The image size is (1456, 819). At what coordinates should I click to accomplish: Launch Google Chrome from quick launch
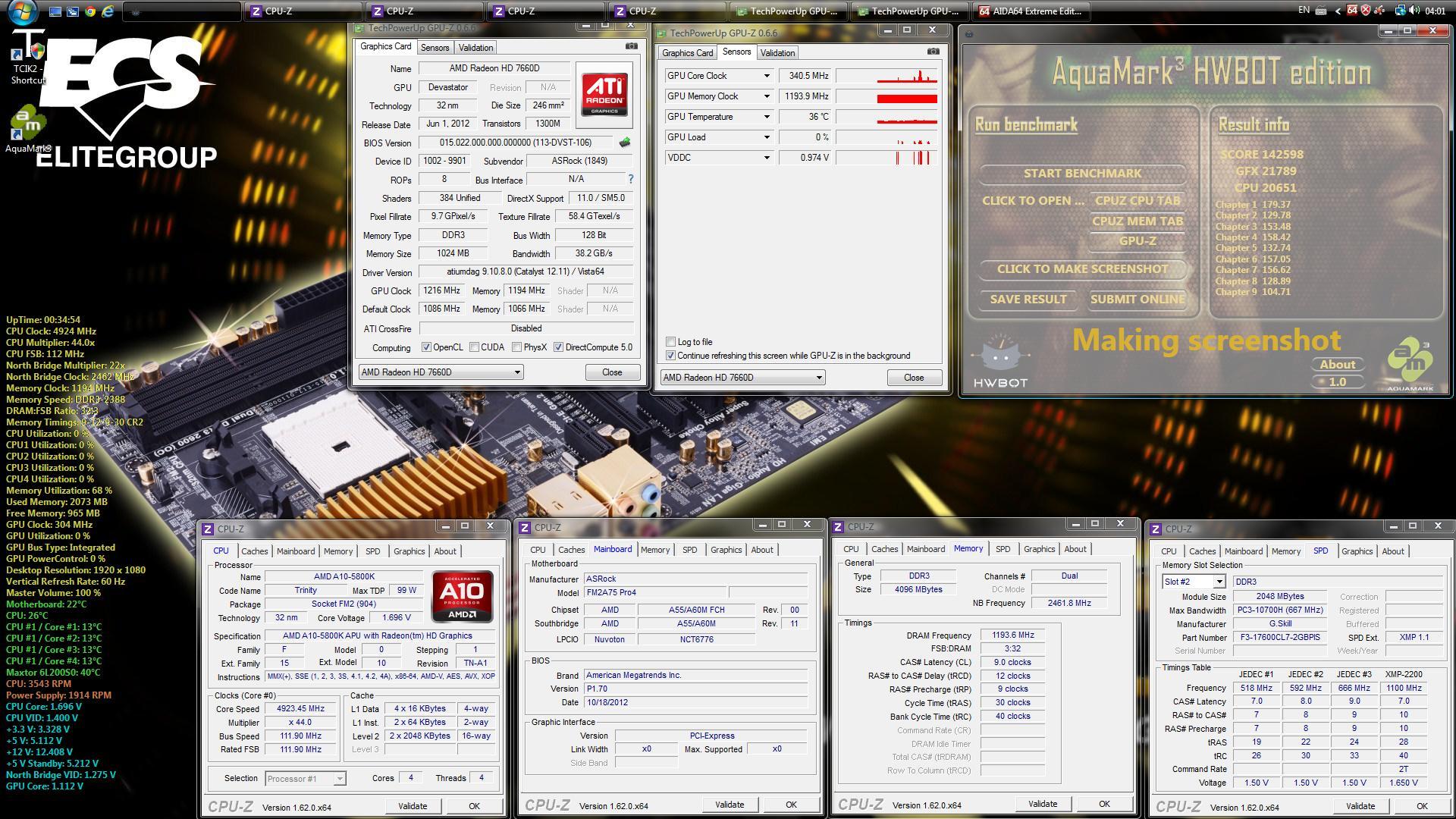click(90, 11)
